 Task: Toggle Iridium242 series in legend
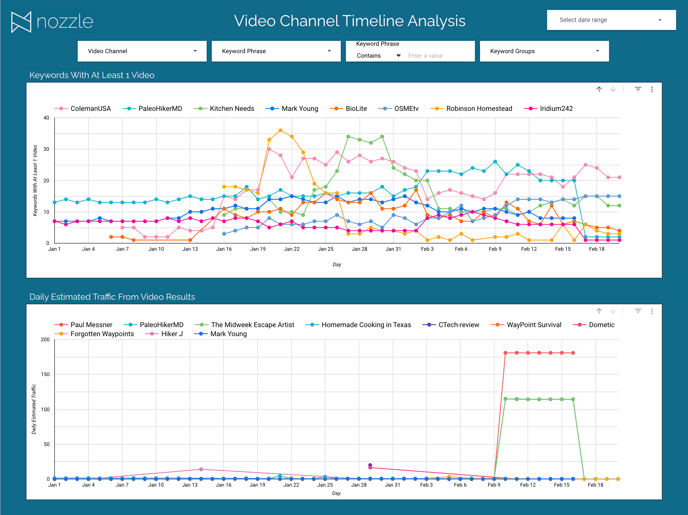click(x=548, y=108)
